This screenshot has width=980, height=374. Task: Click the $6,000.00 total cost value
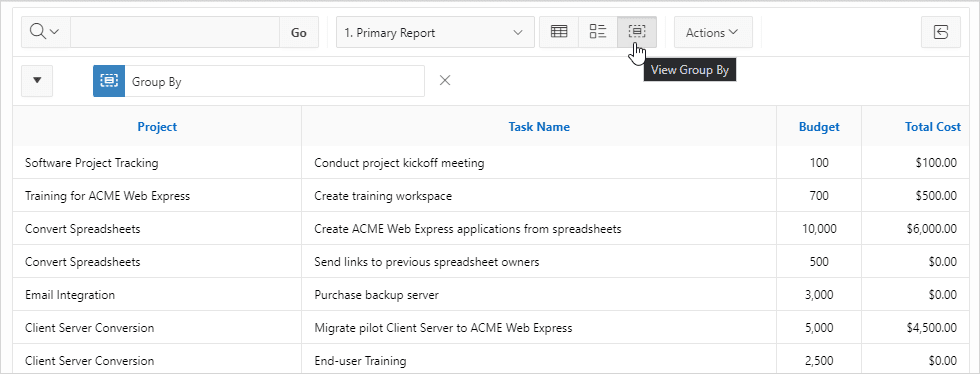[x=931, y=229]
